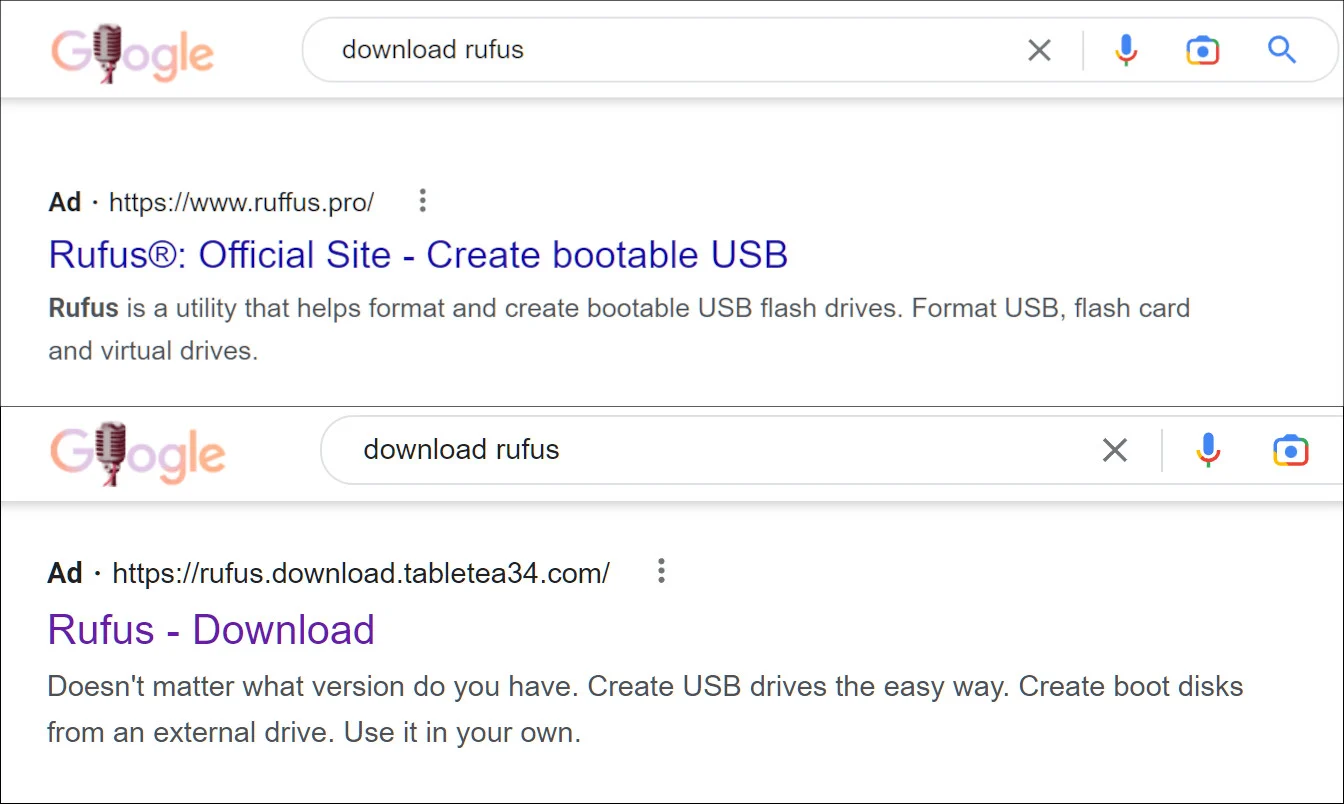Open image search camera above the ruffus.pro ad
The image size is (1344, 804).
tap(1202, 50)
